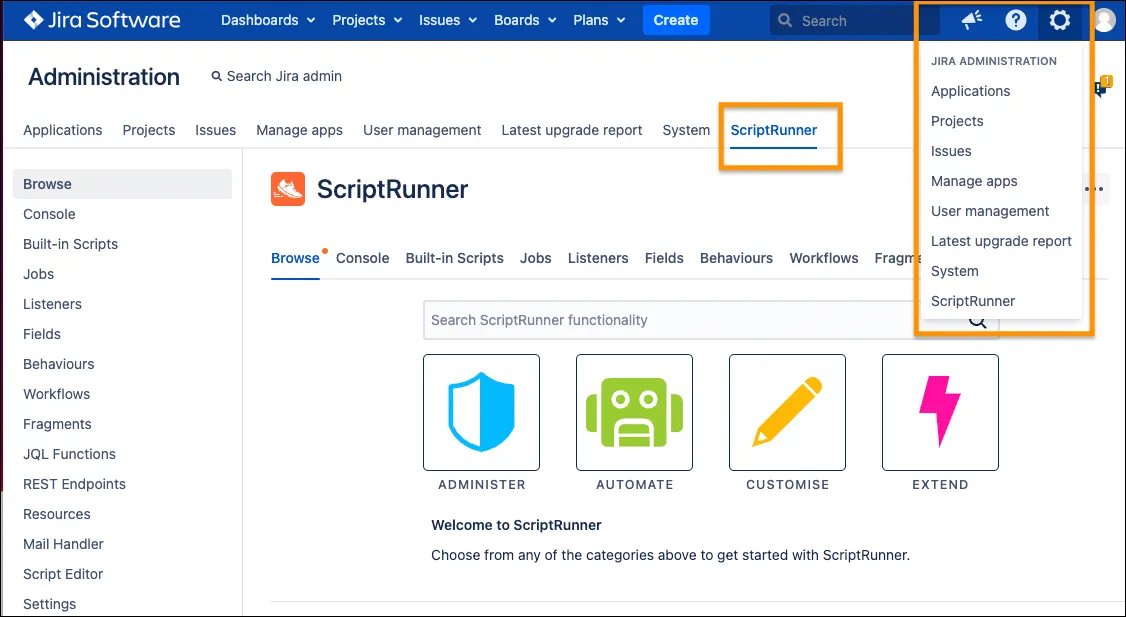Open the Customise pencil tile
Image resolution: width=1126 pixels, height=617 pixels.
point(787,412)
